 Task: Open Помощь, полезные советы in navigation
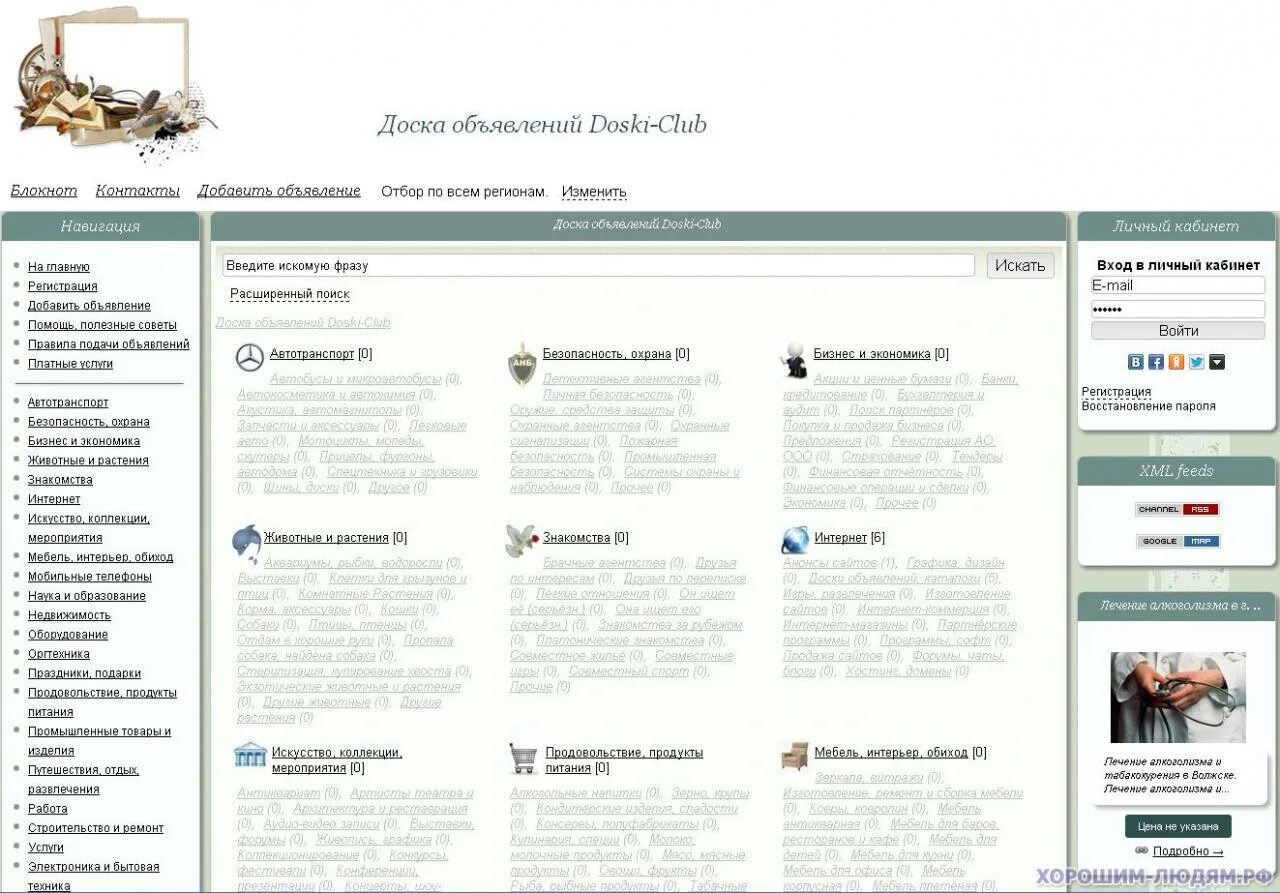pos(102,325)
